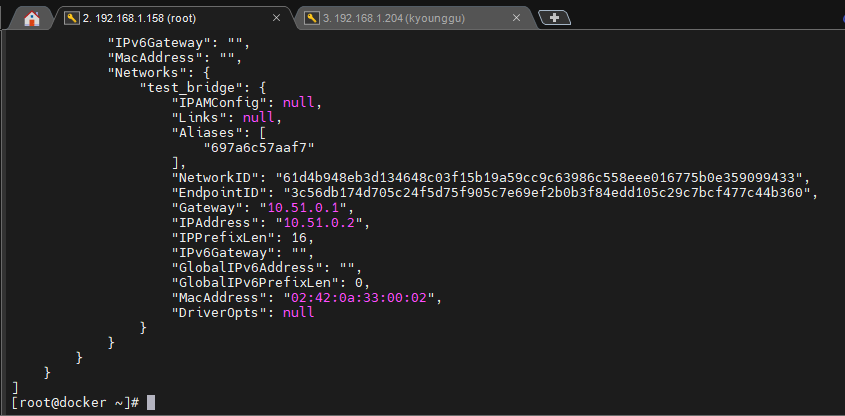Click the "IPPrefixLen" key
The image size is (845, 416).
pyautogui.click(x=224, y=238)
